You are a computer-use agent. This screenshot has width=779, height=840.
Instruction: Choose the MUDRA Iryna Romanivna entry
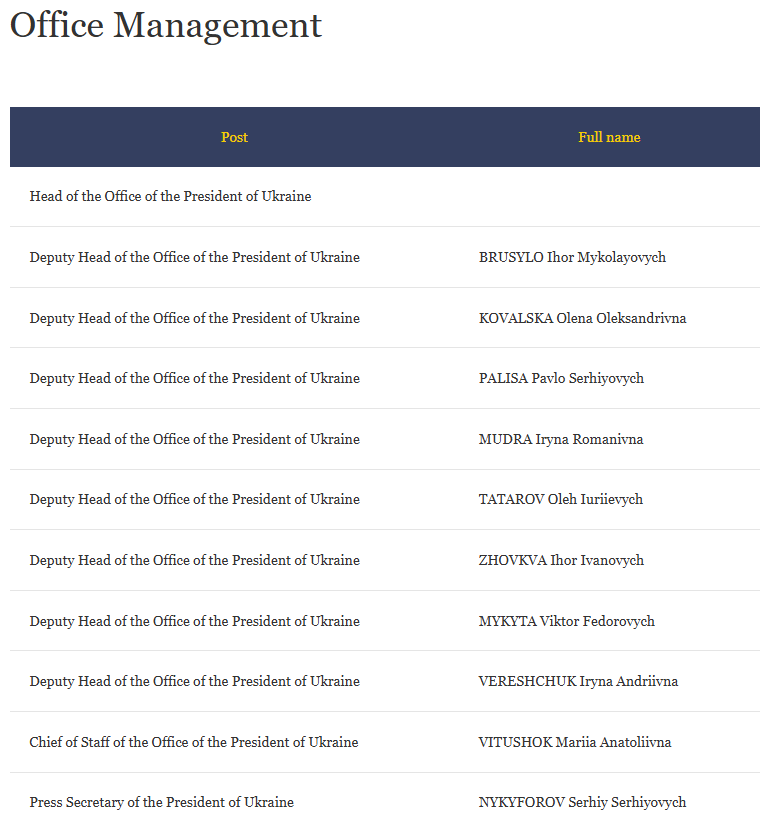[x=561, y=440]
